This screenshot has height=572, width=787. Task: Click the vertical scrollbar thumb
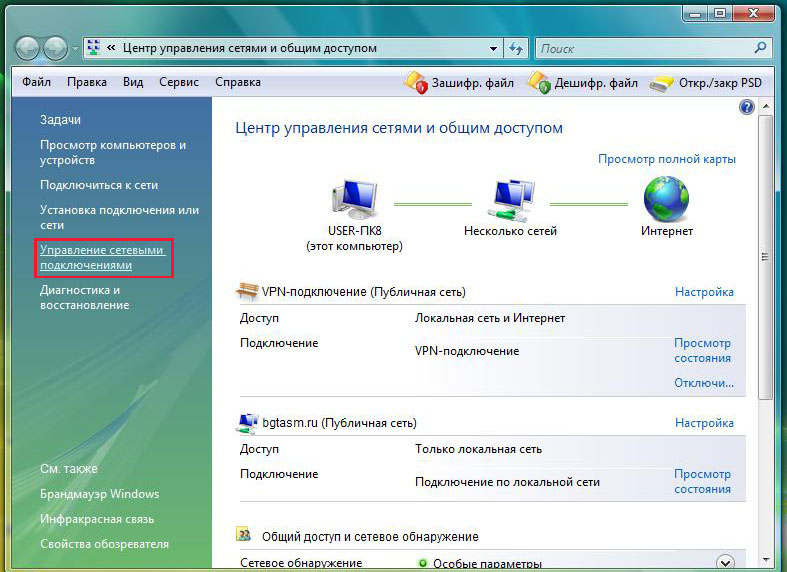[x=765, y=257]
